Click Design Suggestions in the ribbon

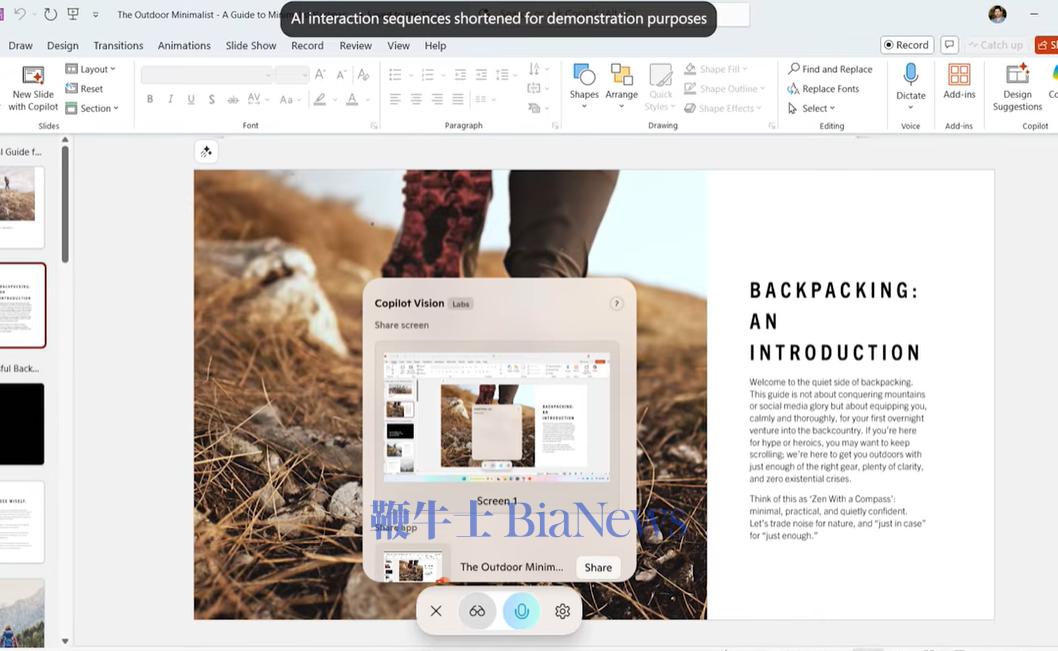pyautogui.click(x=1017, y=87)
